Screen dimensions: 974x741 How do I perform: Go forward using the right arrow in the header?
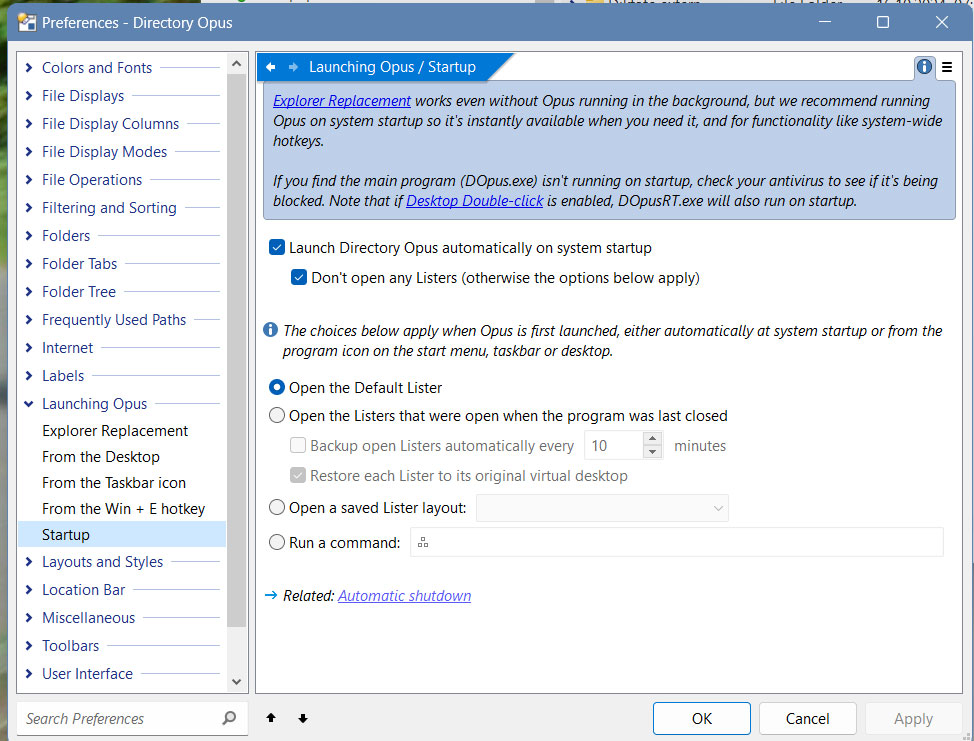293,67
